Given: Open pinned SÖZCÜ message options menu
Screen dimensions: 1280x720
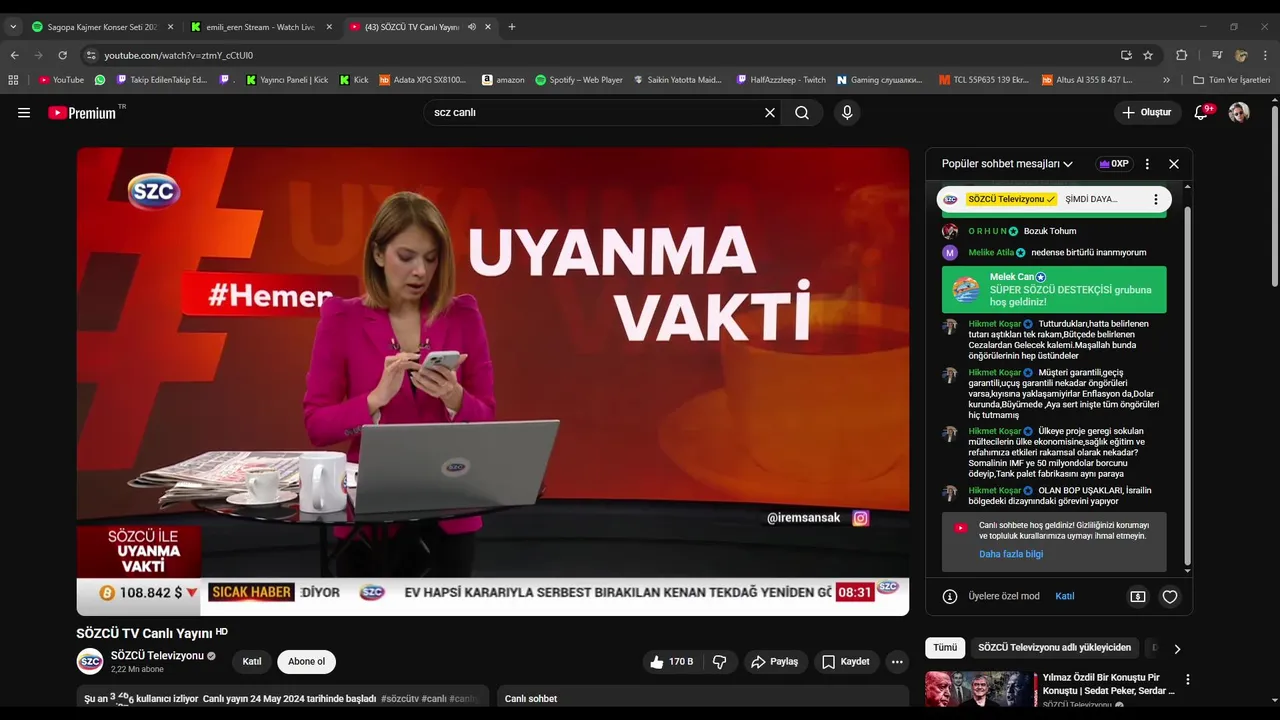Looking at the screenshot, I should [x=1156, y=199].
